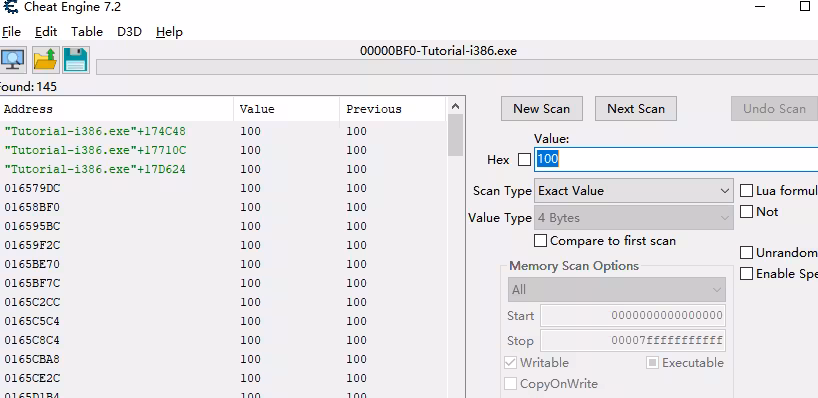Toggle the Unrandomizer checkbox
Image resolution: width=818 pixels, height=398 pixels.
[747, 253]
